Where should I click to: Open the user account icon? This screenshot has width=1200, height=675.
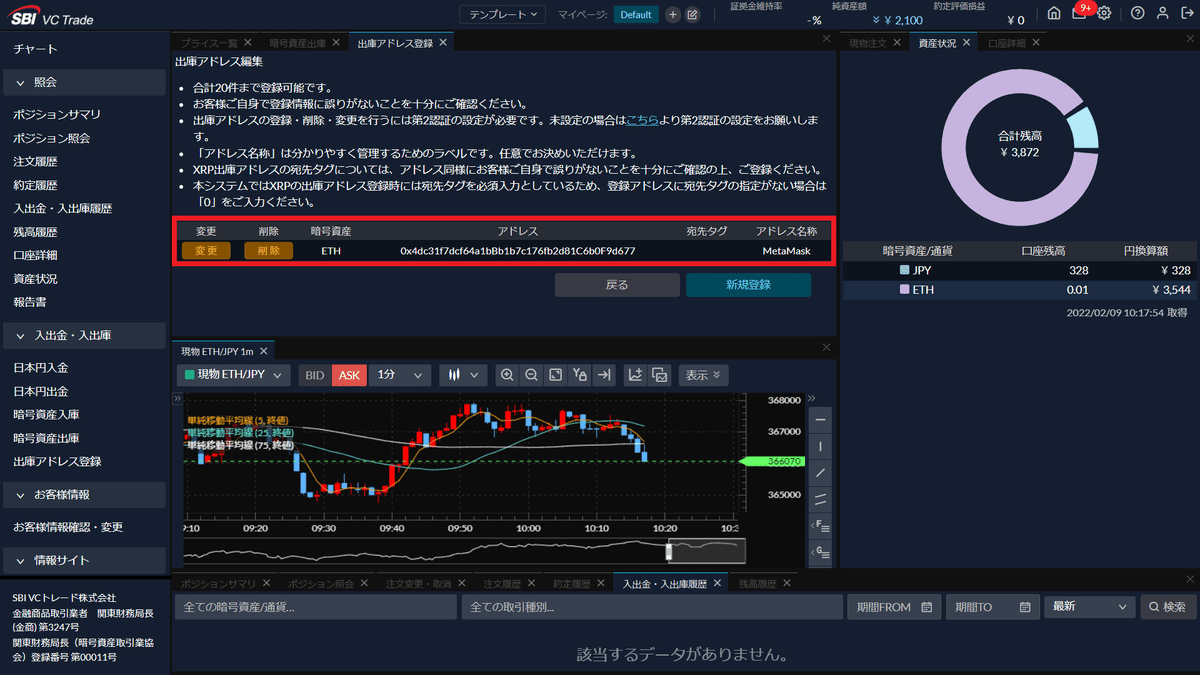tap(1161, 14)
